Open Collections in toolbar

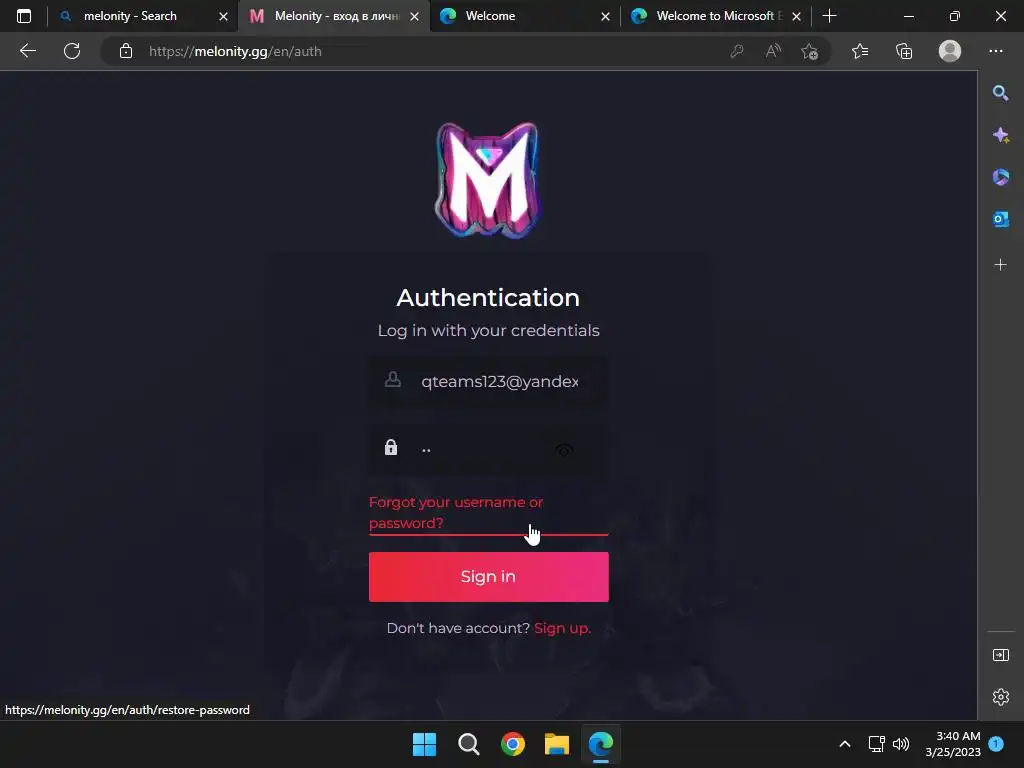(904, 51)
